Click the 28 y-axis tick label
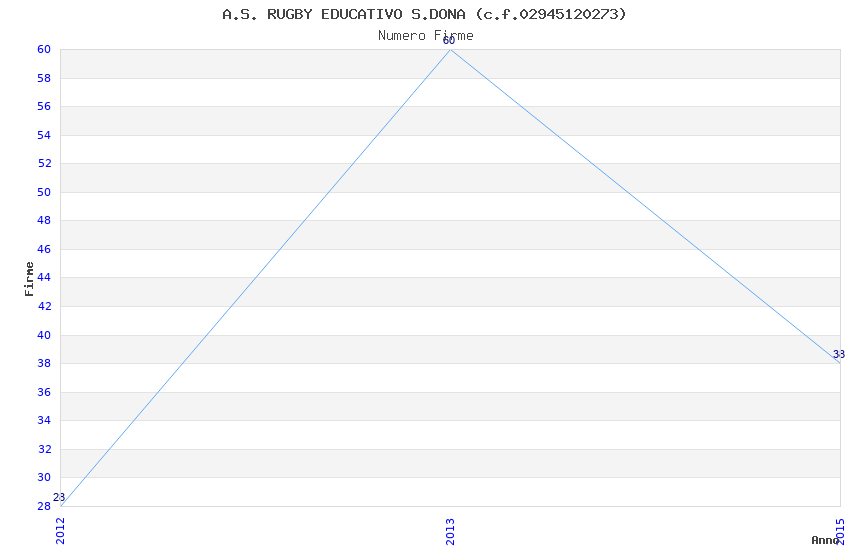The height and width of the screenshot is (550, 850). tap(44, 506)
